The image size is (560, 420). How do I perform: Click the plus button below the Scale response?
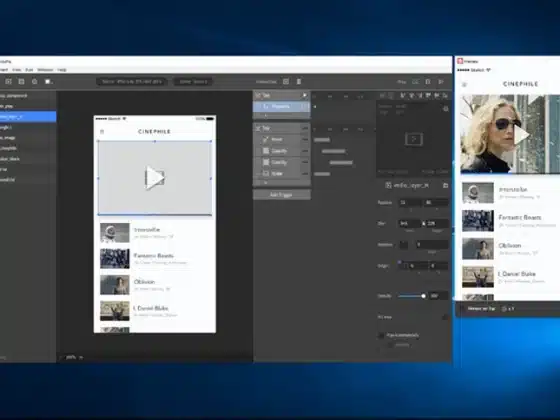coord(265,182)
